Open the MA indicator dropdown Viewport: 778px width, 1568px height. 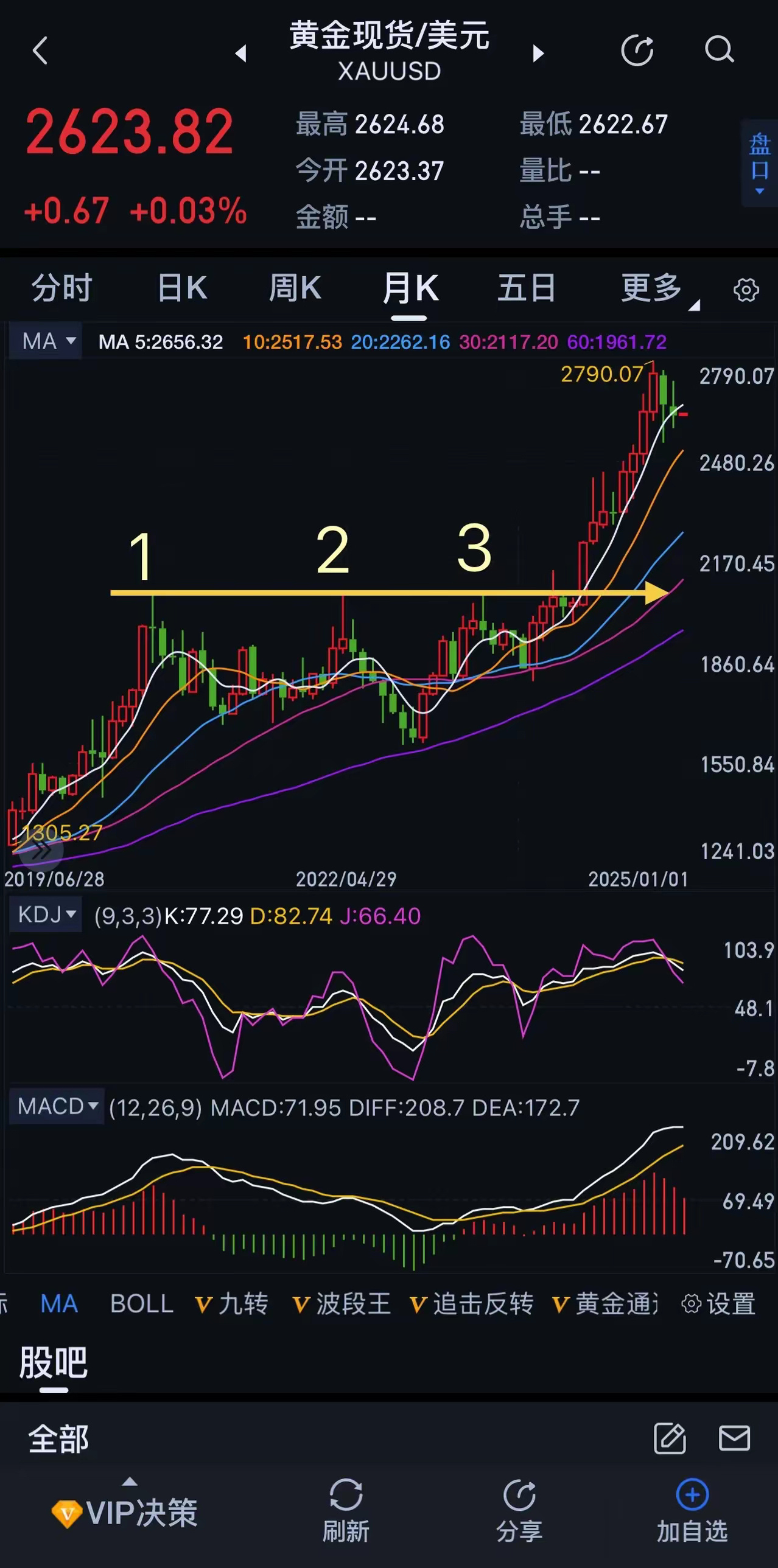pyautogui.click(x=47, y=341)
